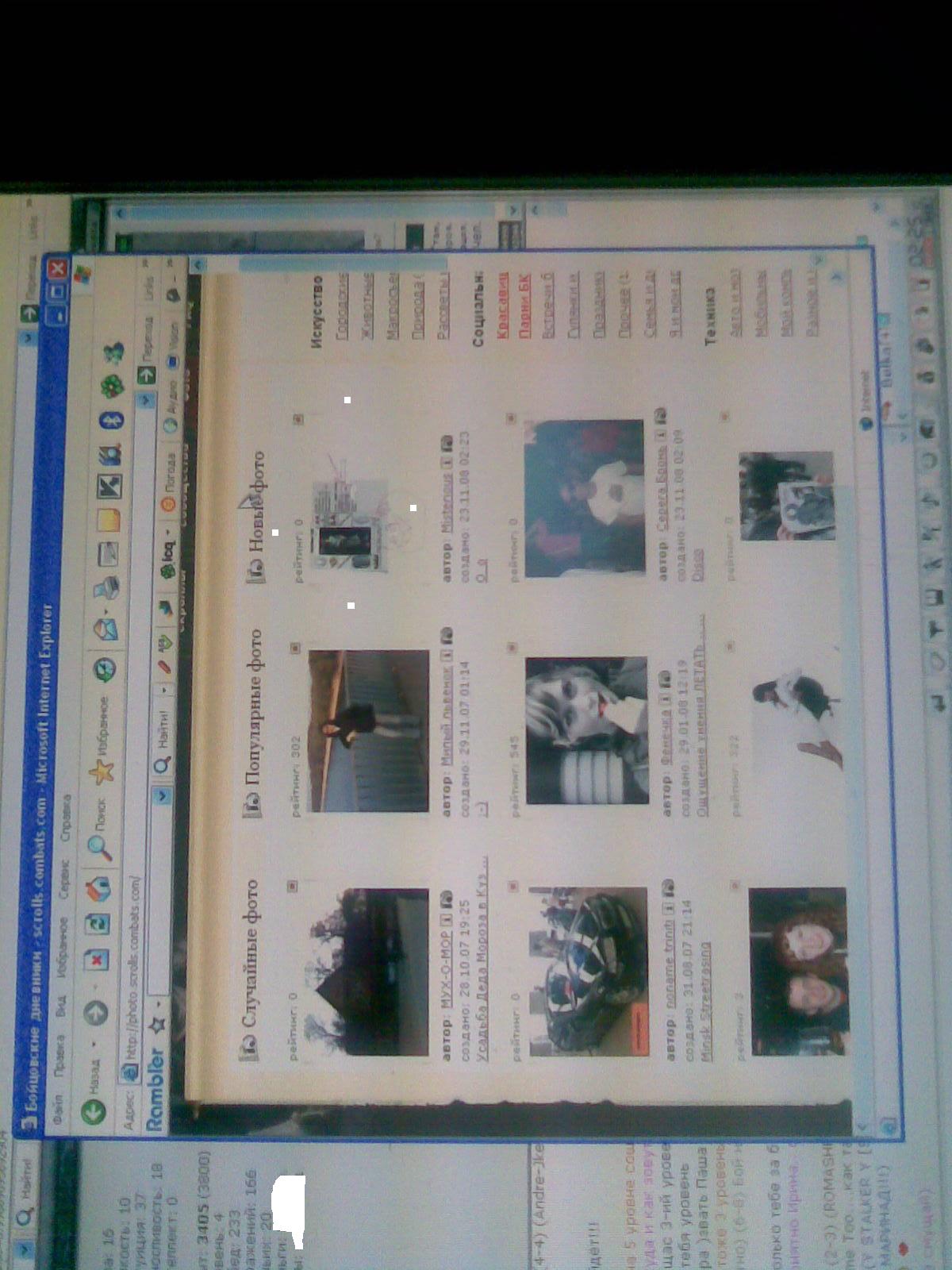
Task: Open the Случайные фото dark house thumbnail
Action: point(369,972)
